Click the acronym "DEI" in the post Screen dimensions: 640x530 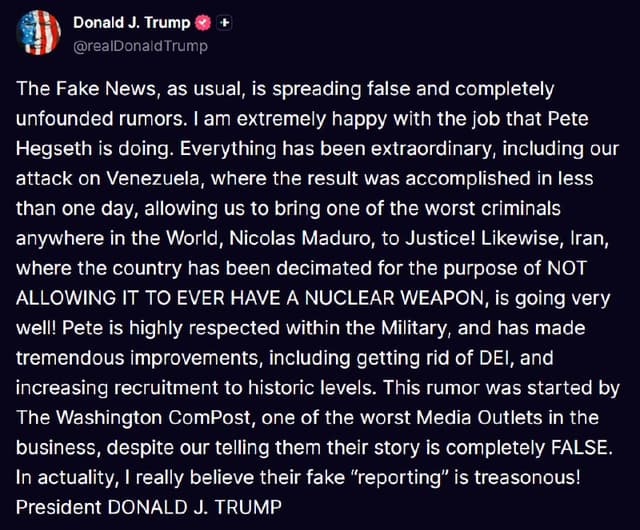(496, 358)
